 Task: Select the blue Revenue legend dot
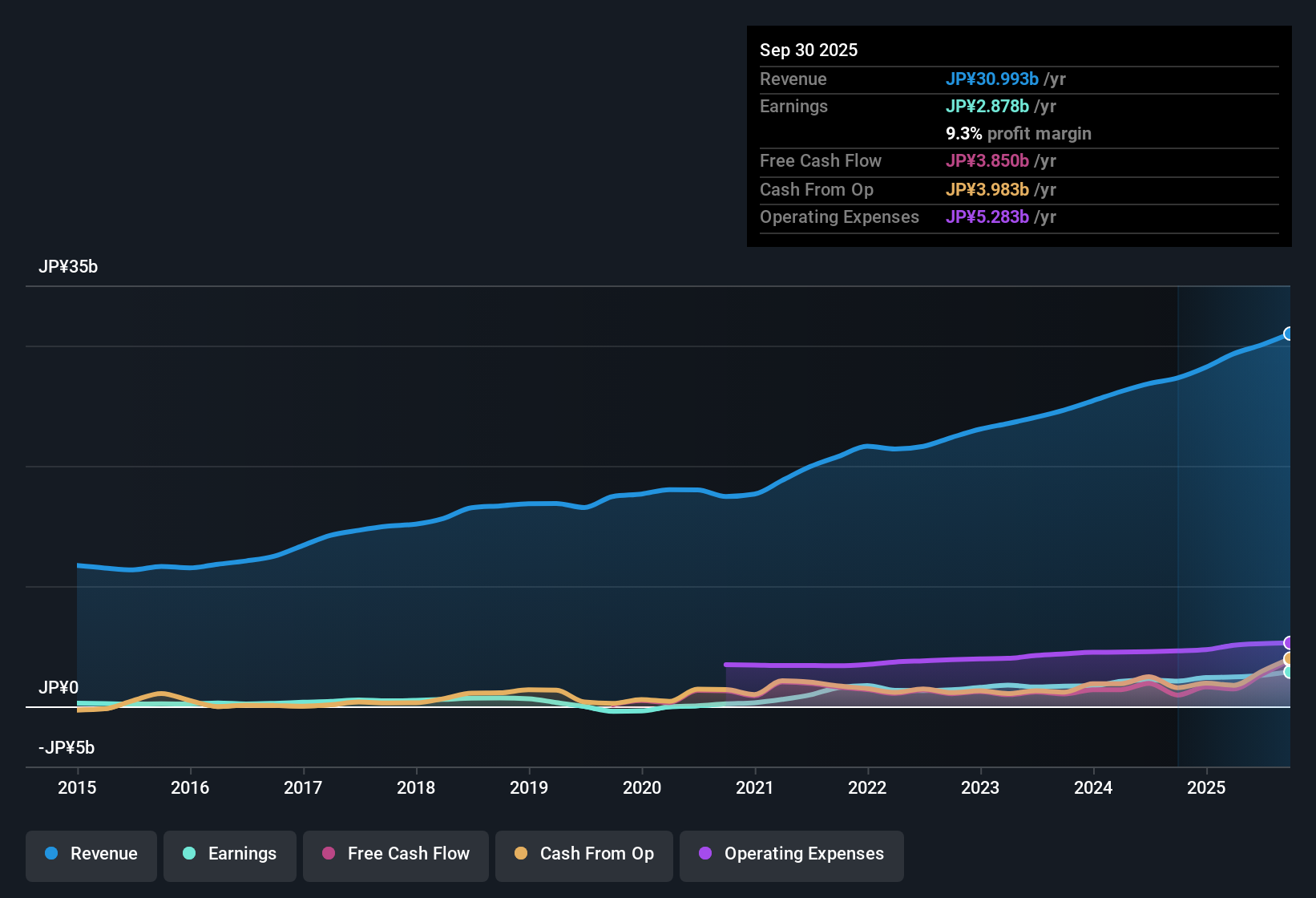click(x=50, y=854)
